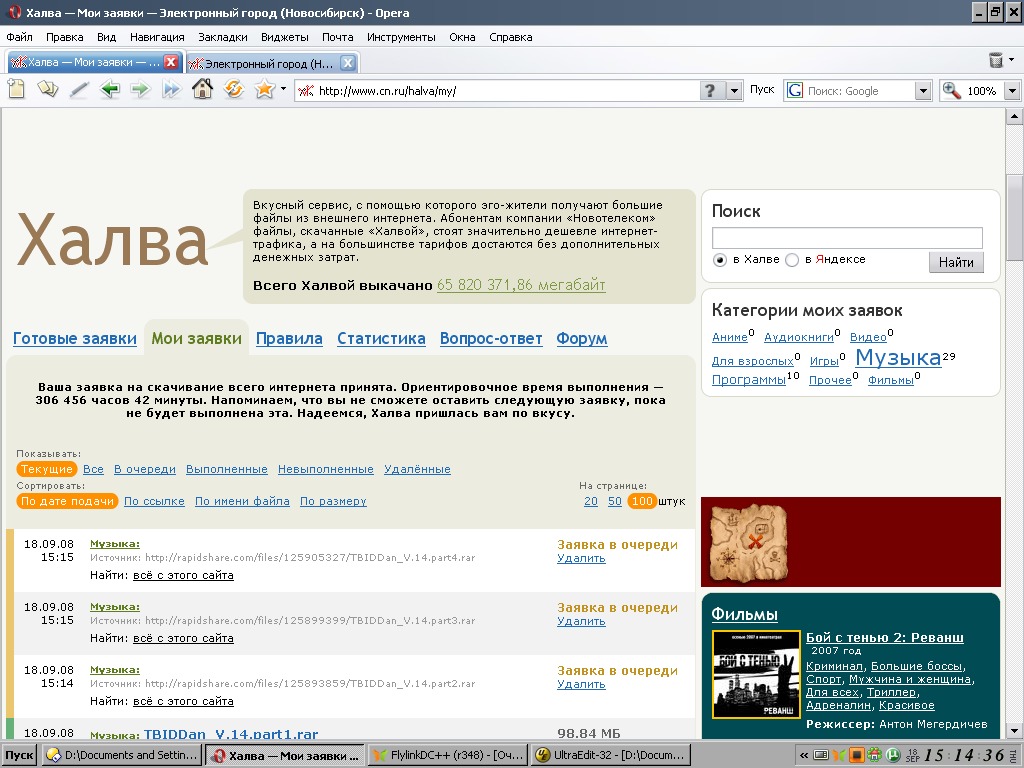Filter requests by 'В очереди'

pyautogui.click(x=145, y=469)
